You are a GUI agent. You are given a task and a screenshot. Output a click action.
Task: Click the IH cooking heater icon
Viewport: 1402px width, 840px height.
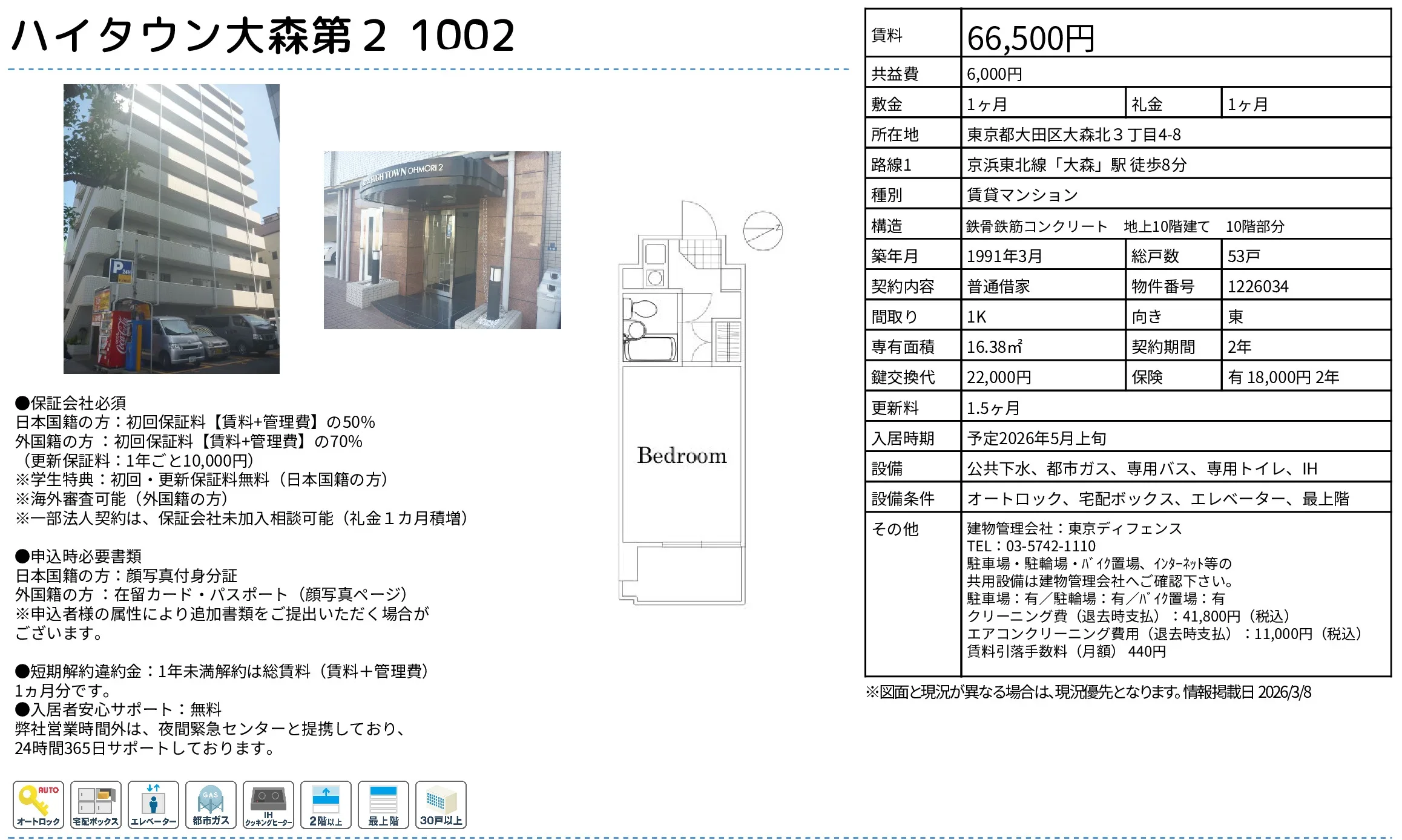coord(268,804)
